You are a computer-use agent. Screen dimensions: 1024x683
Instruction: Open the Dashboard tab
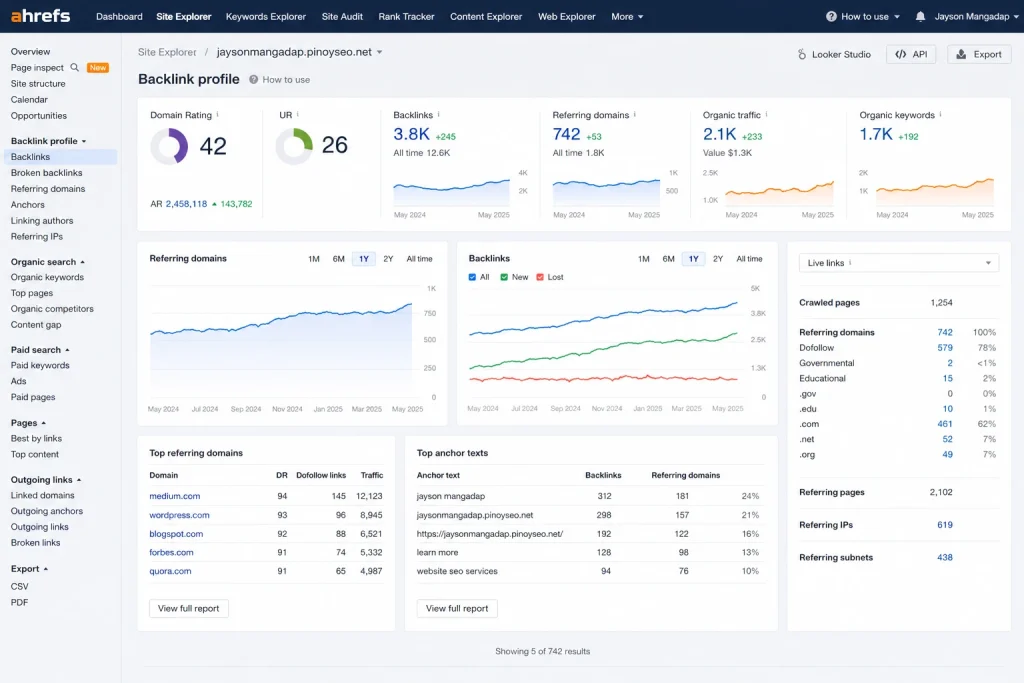coord(119,16)
